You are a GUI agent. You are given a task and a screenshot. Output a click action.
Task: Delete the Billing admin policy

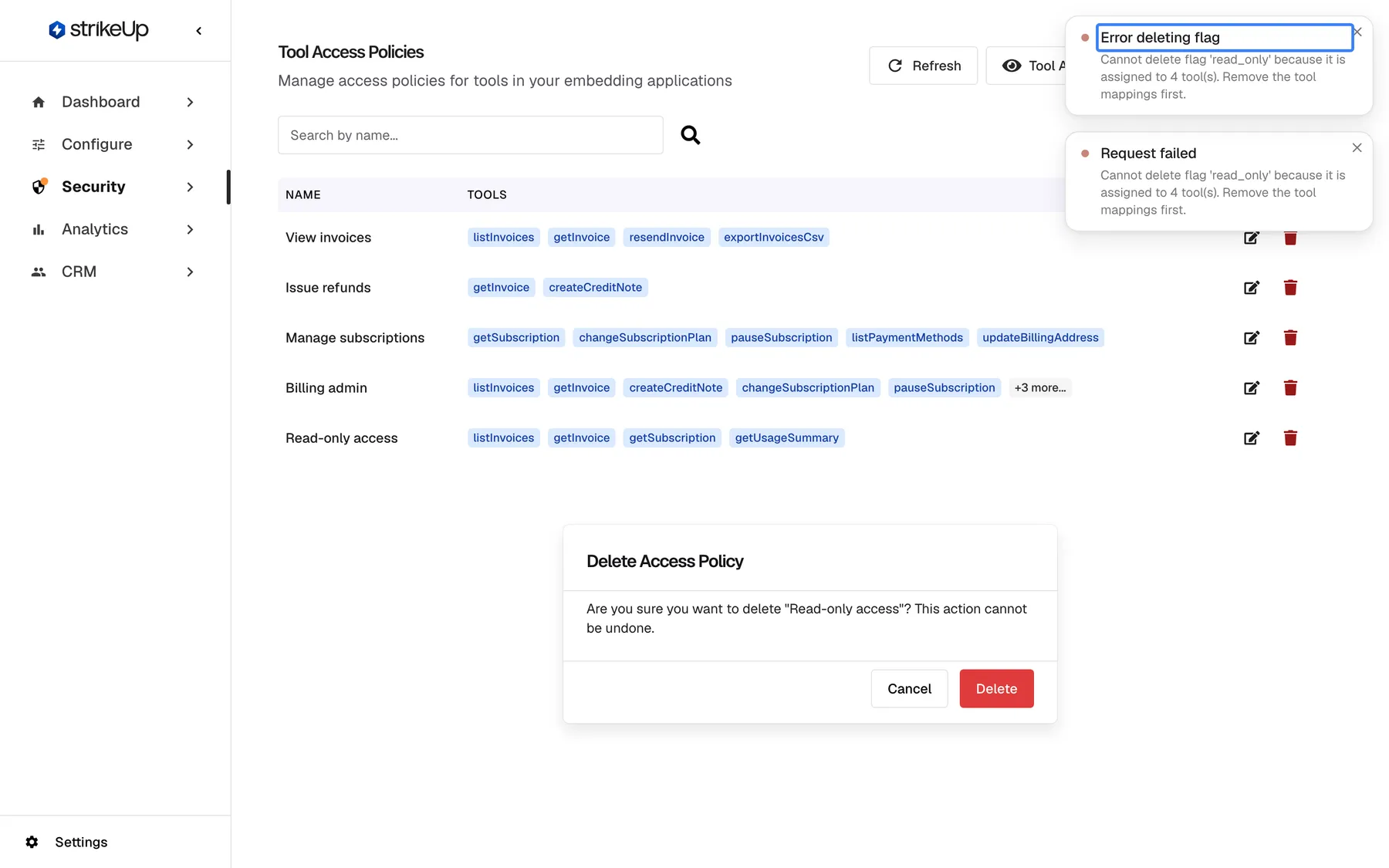click(x=1290, y=388)
